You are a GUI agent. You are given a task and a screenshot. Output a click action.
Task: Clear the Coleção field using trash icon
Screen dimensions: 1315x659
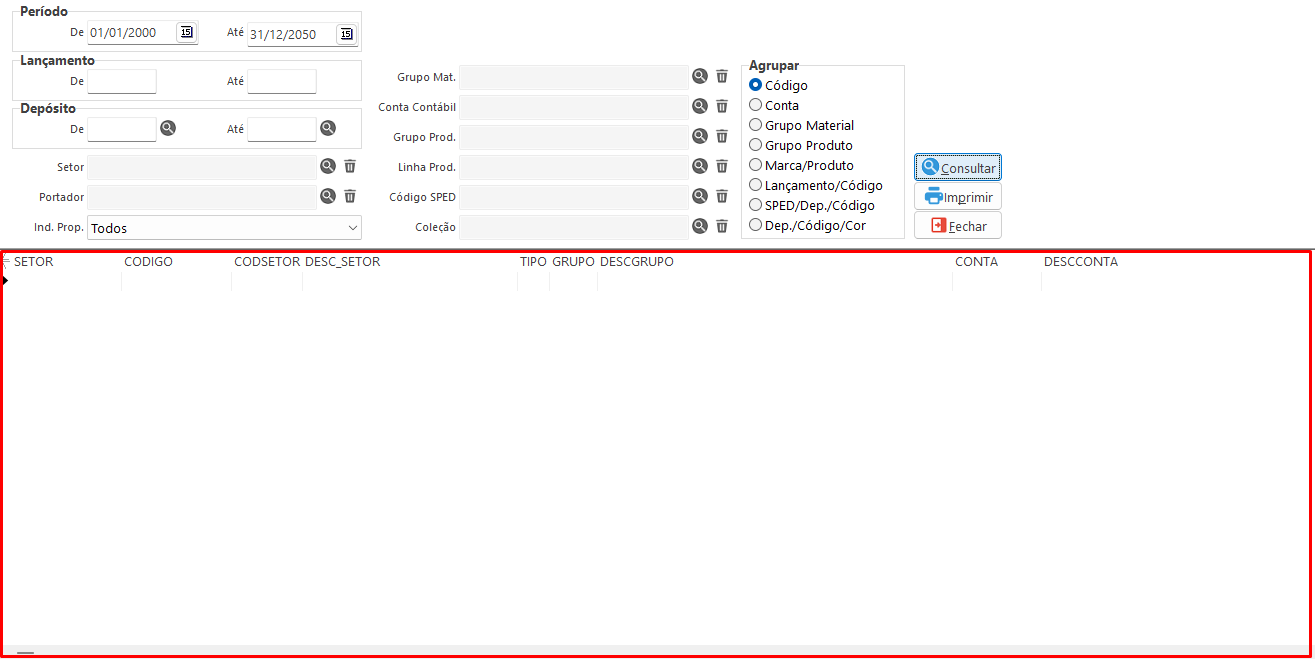pos(722,226)
